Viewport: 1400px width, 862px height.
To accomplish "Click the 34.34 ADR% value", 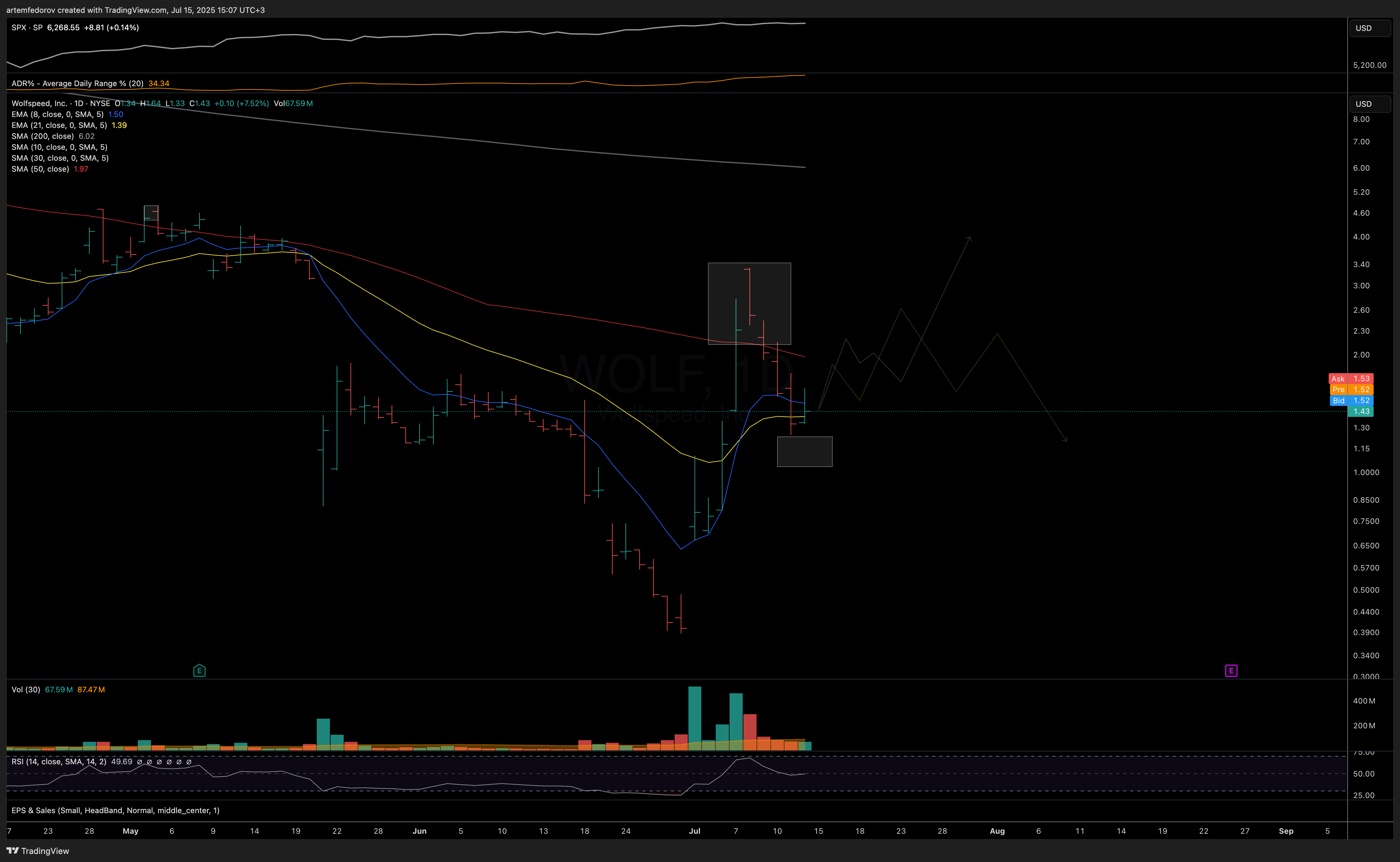I will pyautogui.click(x=159, y=83).
